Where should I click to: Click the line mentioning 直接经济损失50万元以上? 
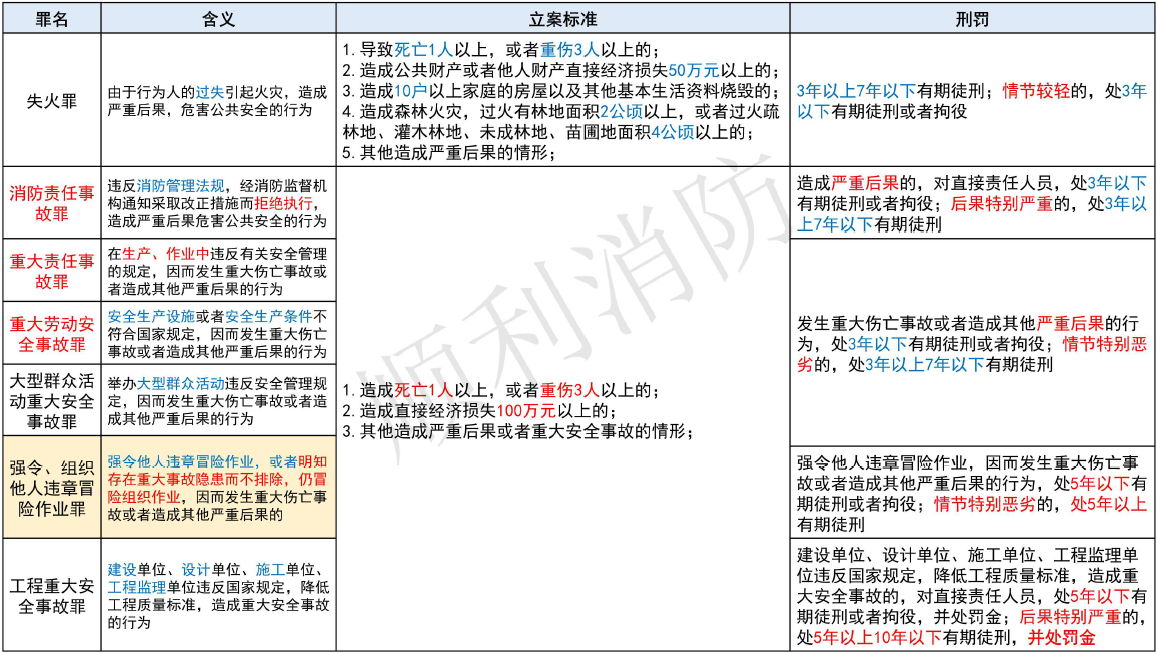click(562, 70)
